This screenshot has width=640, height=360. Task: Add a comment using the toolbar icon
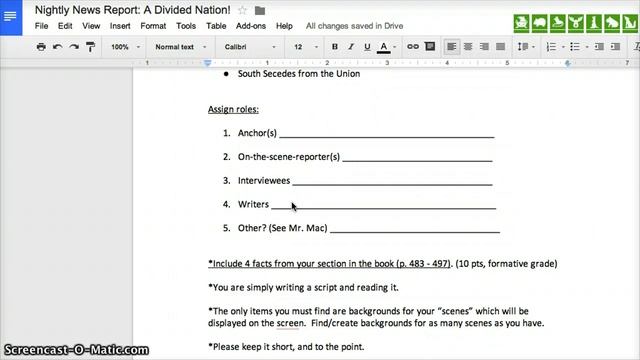[430, 47]
